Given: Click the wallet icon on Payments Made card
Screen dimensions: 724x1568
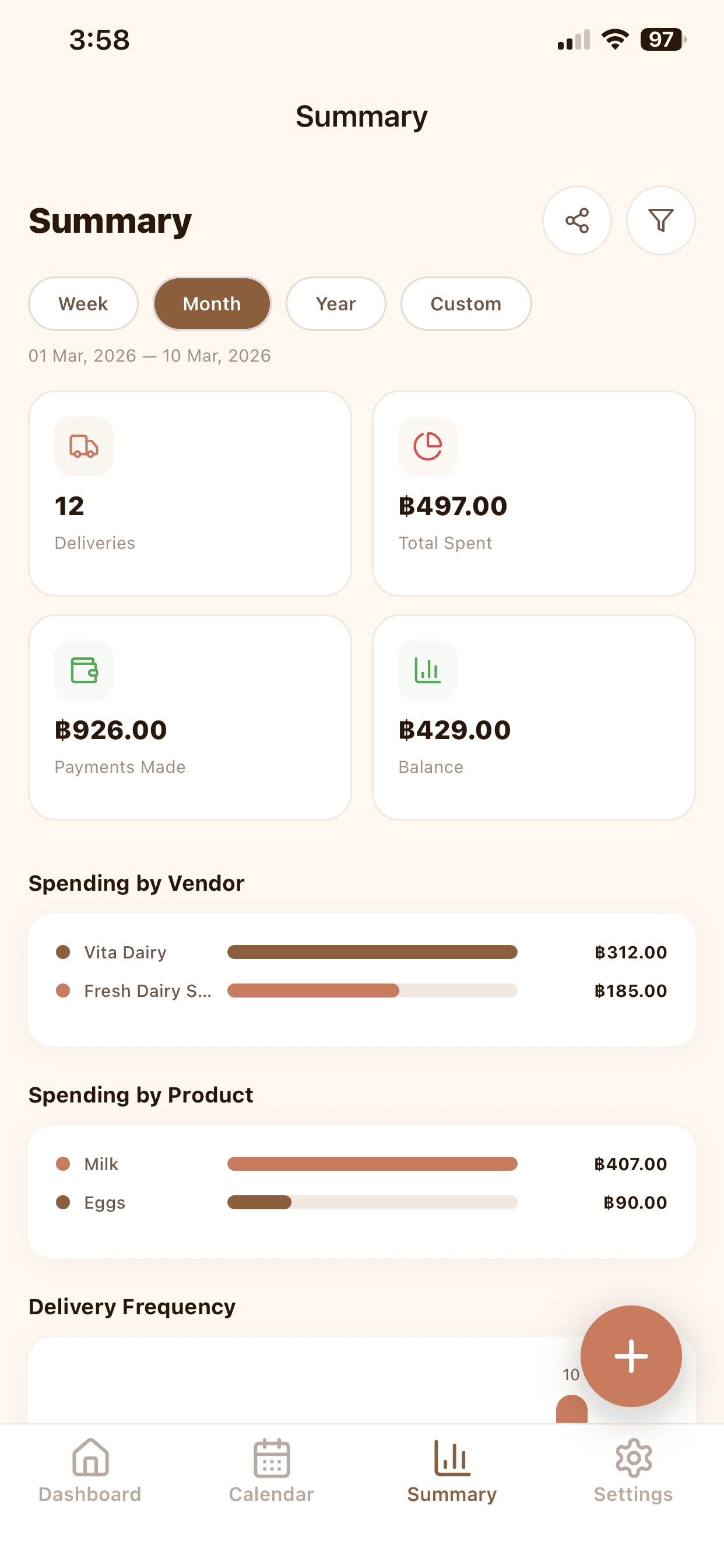Looking at the screenshot, I should (x=83, y=670).
